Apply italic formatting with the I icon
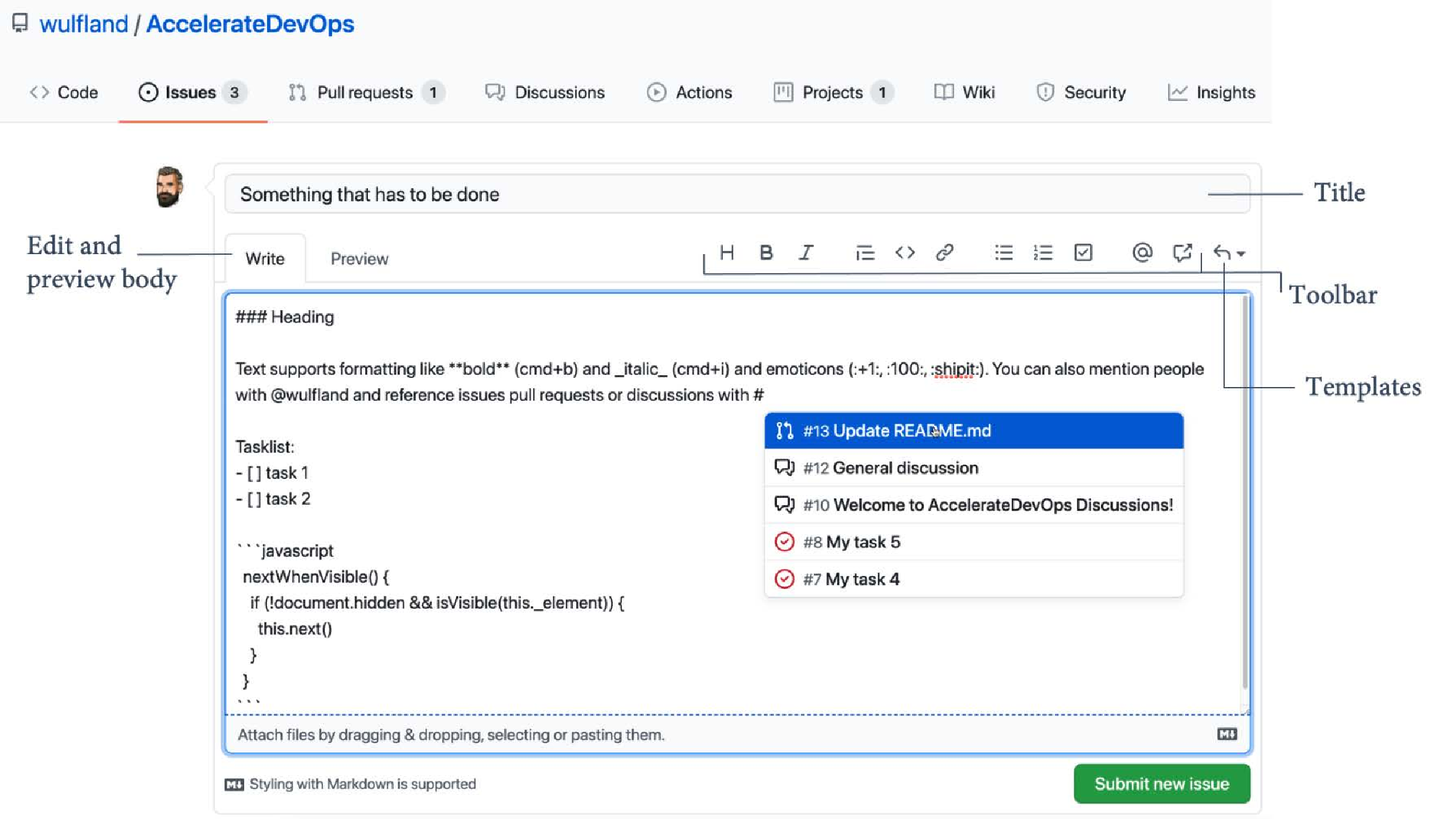 tap(806, 253)
